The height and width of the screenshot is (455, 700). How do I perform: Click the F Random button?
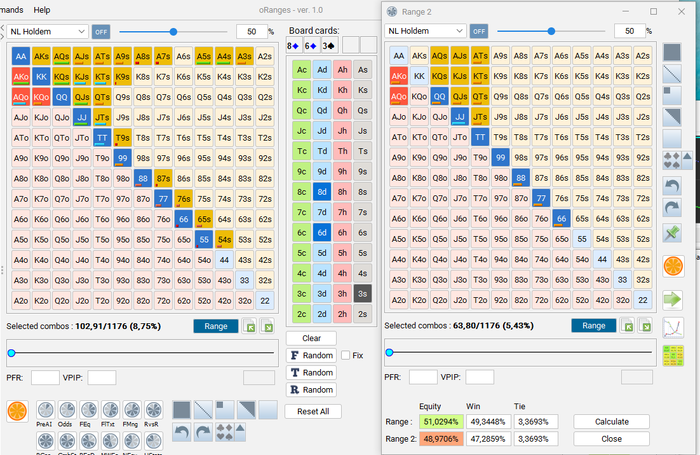(311, 355)
